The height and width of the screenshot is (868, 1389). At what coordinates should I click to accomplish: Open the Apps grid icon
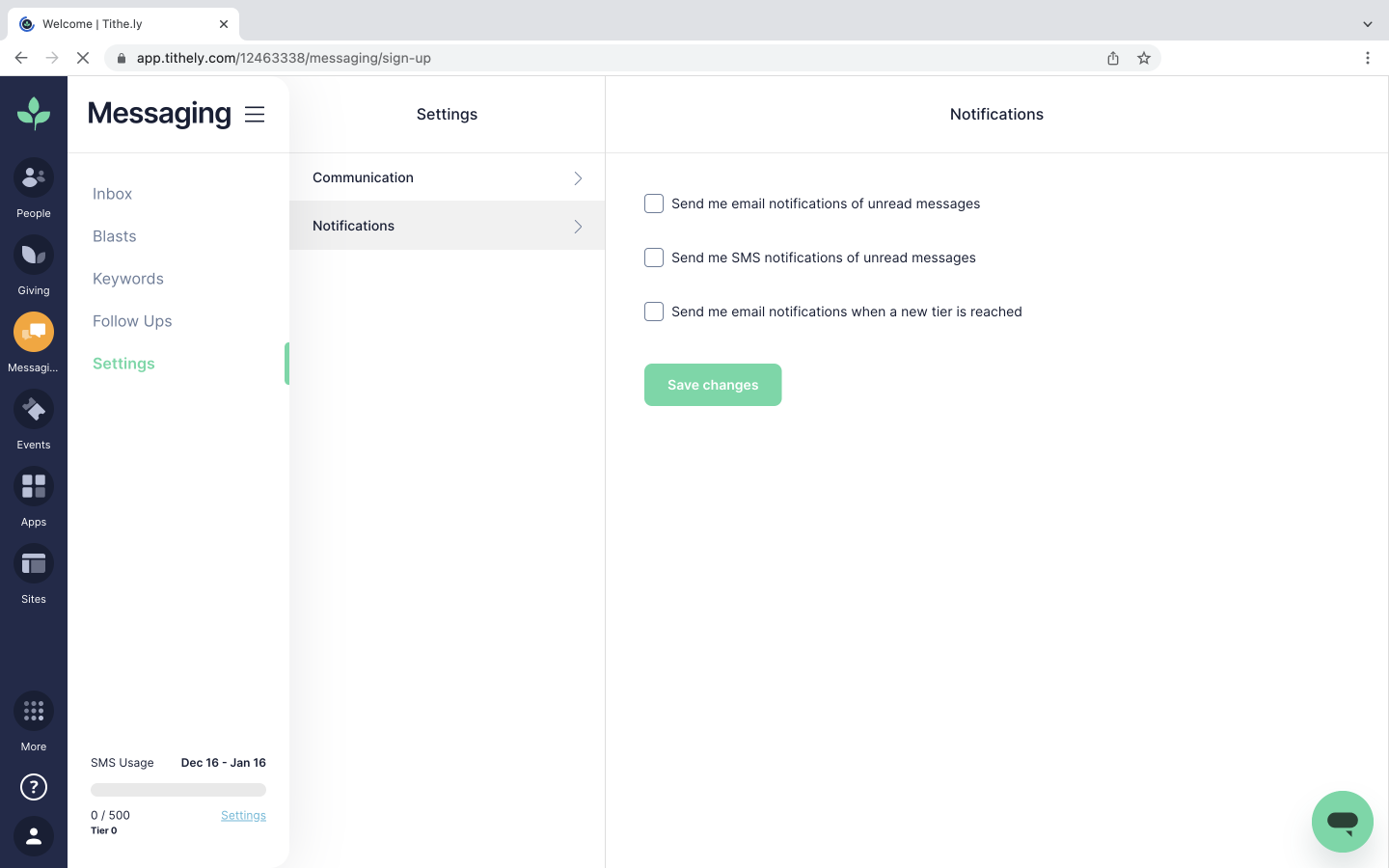(x=34, y=486)
